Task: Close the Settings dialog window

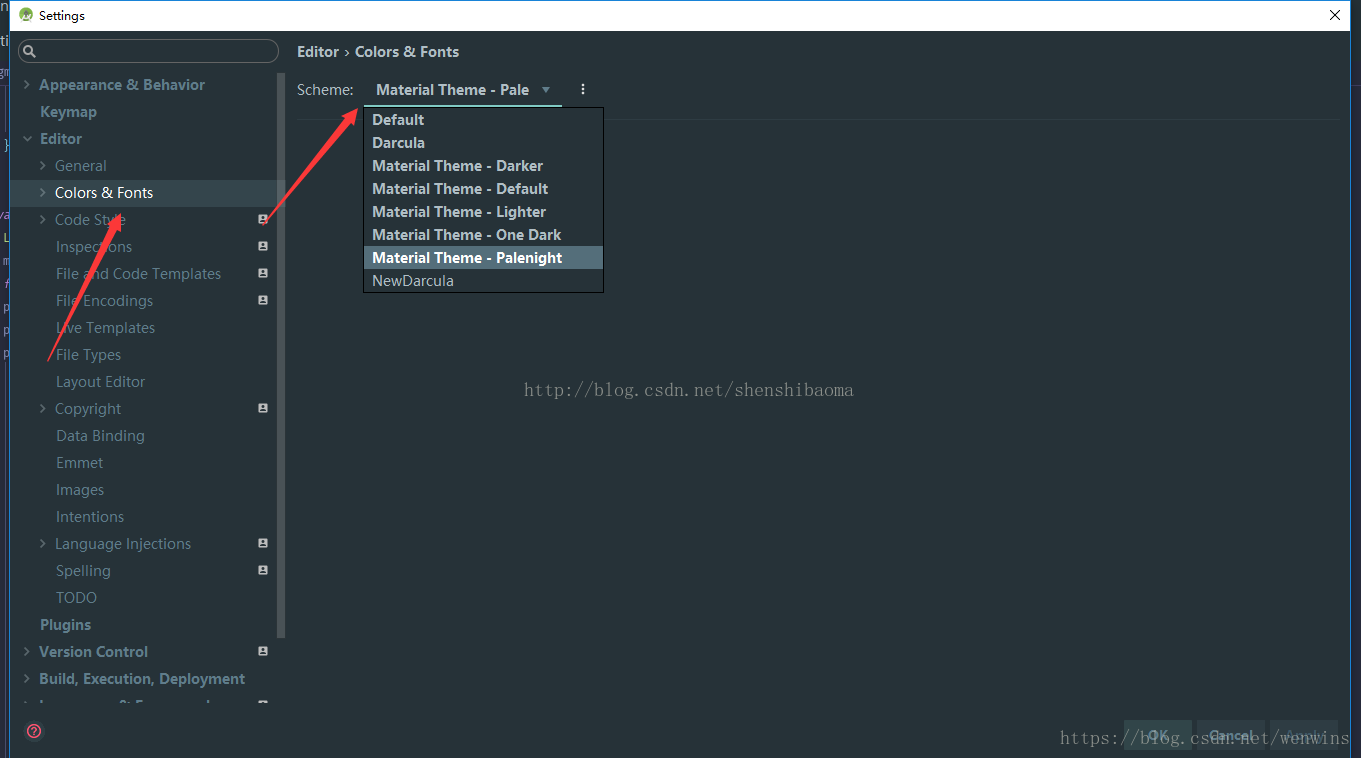Action: (1334, 15)
